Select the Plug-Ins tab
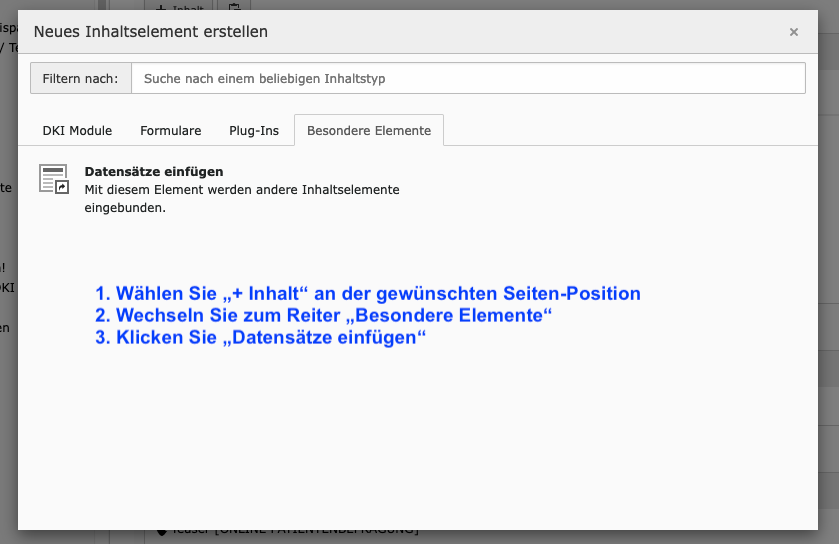 click(254, 131)
